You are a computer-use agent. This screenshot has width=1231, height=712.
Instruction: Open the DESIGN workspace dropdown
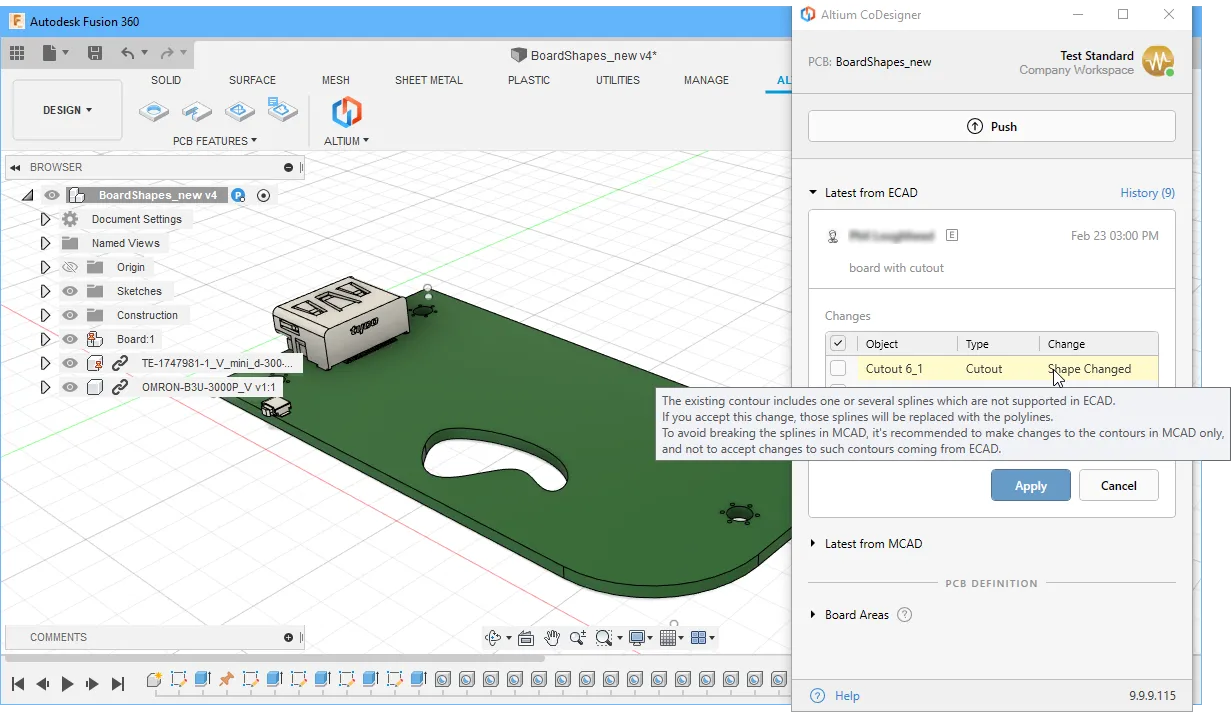67,110
